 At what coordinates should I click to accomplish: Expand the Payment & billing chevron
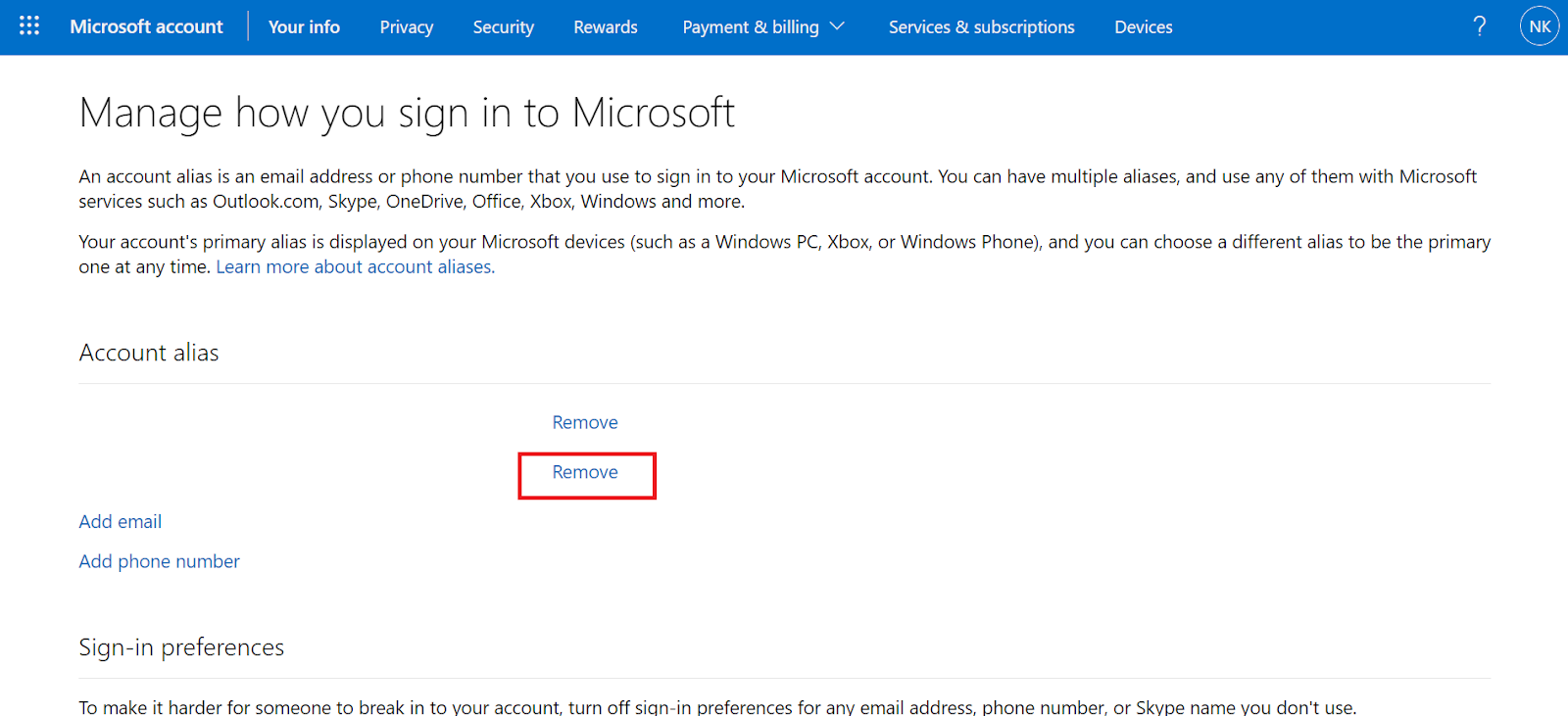tap(837, 26)
